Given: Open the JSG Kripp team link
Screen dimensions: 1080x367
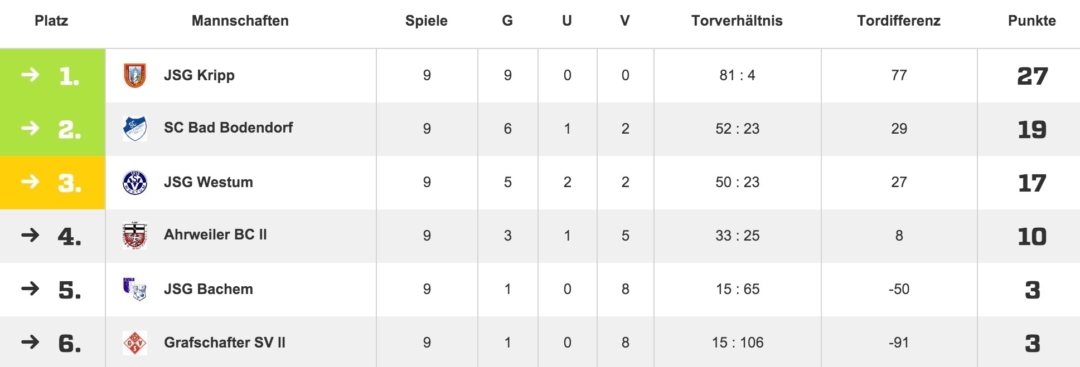Looking at the screenshot, I should pos(199,75).
